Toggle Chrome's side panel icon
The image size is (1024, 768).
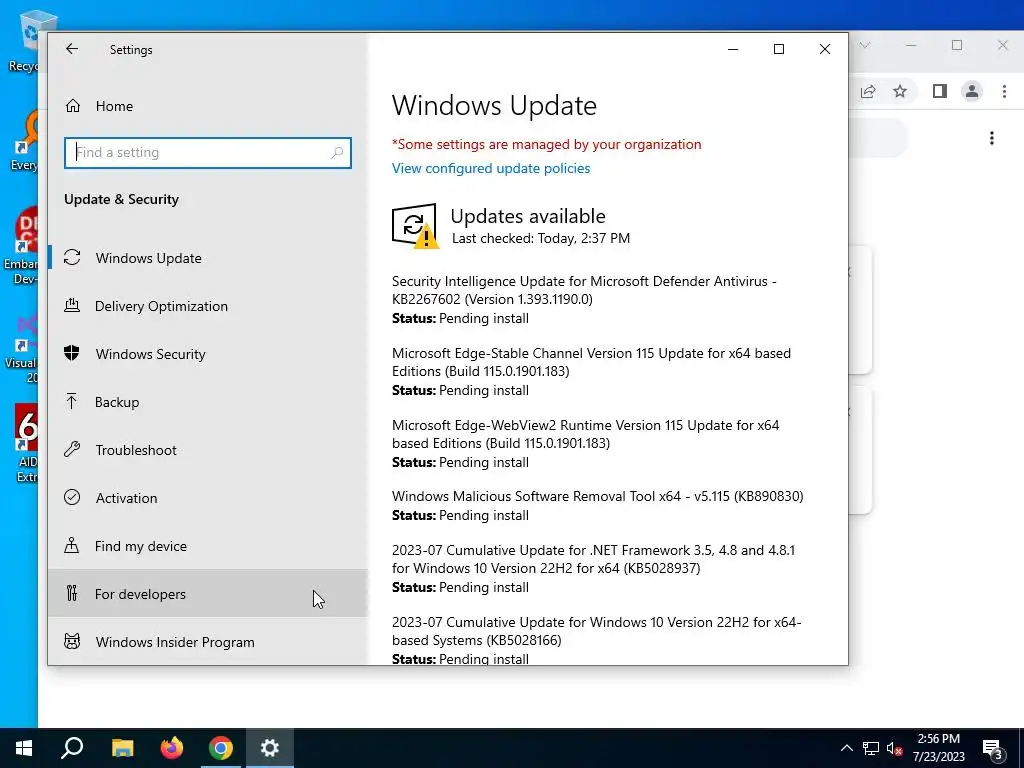click(x=940, y=91)
